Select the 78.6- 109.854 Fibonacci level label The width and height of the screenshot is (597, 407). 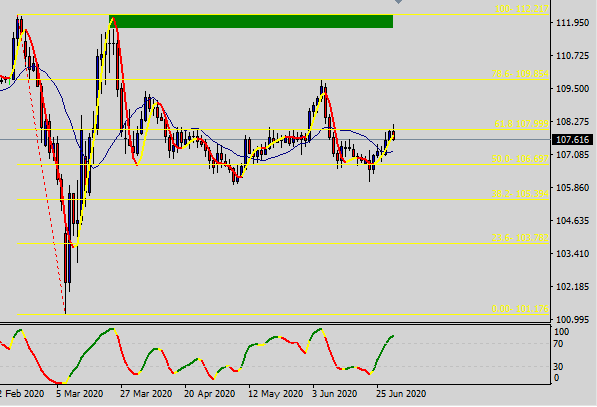point(520,74)
